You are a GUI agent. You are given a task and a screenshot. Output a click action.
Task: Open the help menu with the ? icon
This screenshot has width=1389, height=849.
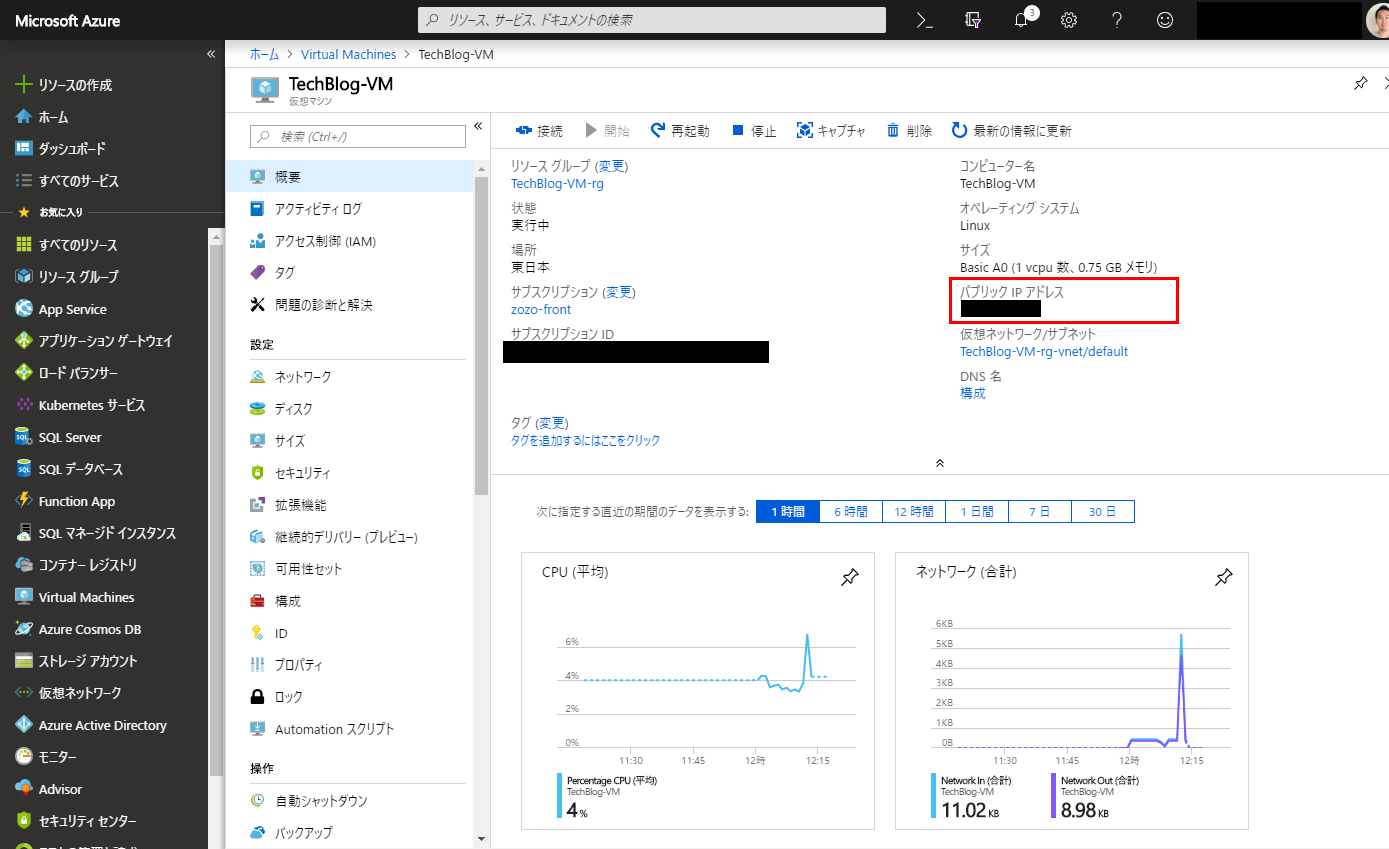pyautogui.click(x=1116, y=20)
